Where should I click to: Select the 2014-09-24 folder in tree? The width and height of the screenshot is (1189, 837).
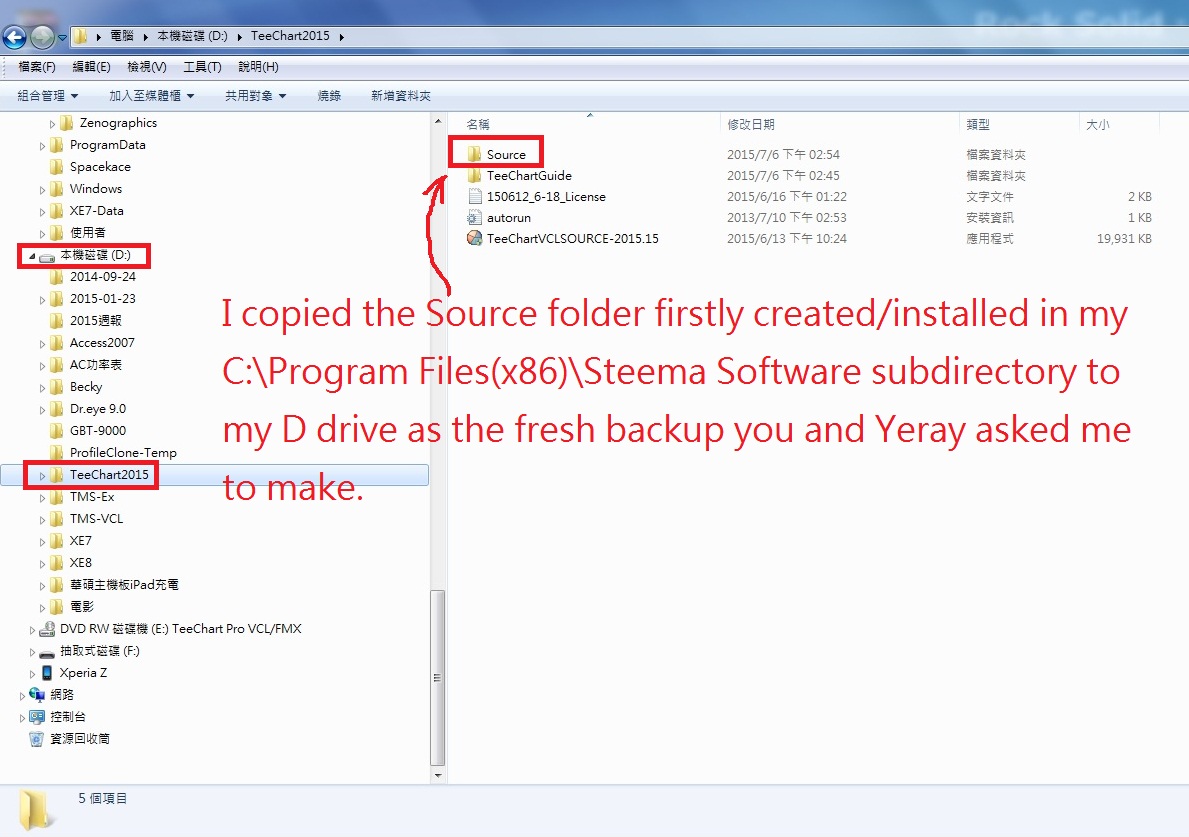click(x=102, y=277)
